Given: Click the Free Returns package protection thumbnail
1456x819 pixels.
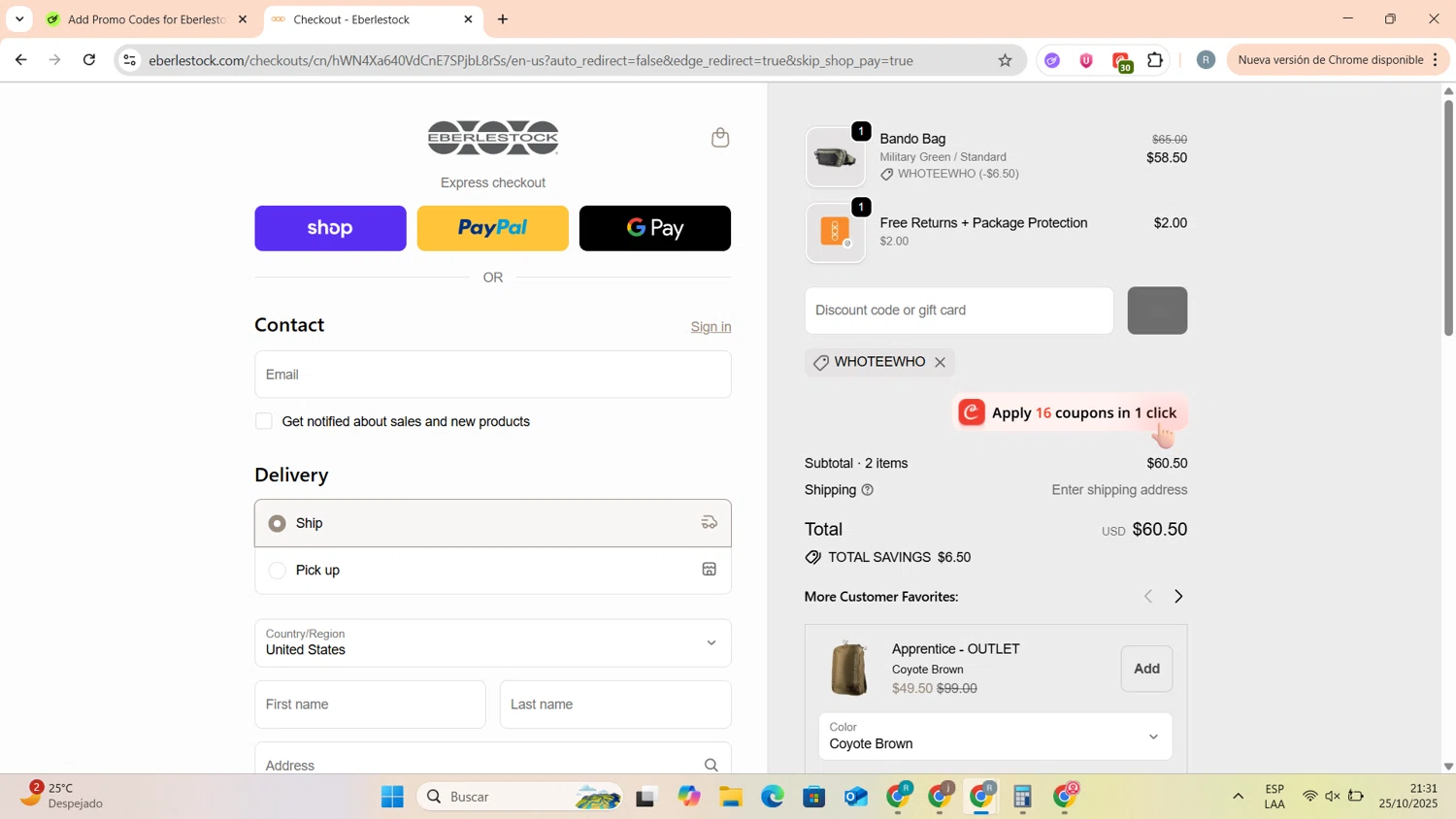Looking at the screenshot, I should 835,232.
